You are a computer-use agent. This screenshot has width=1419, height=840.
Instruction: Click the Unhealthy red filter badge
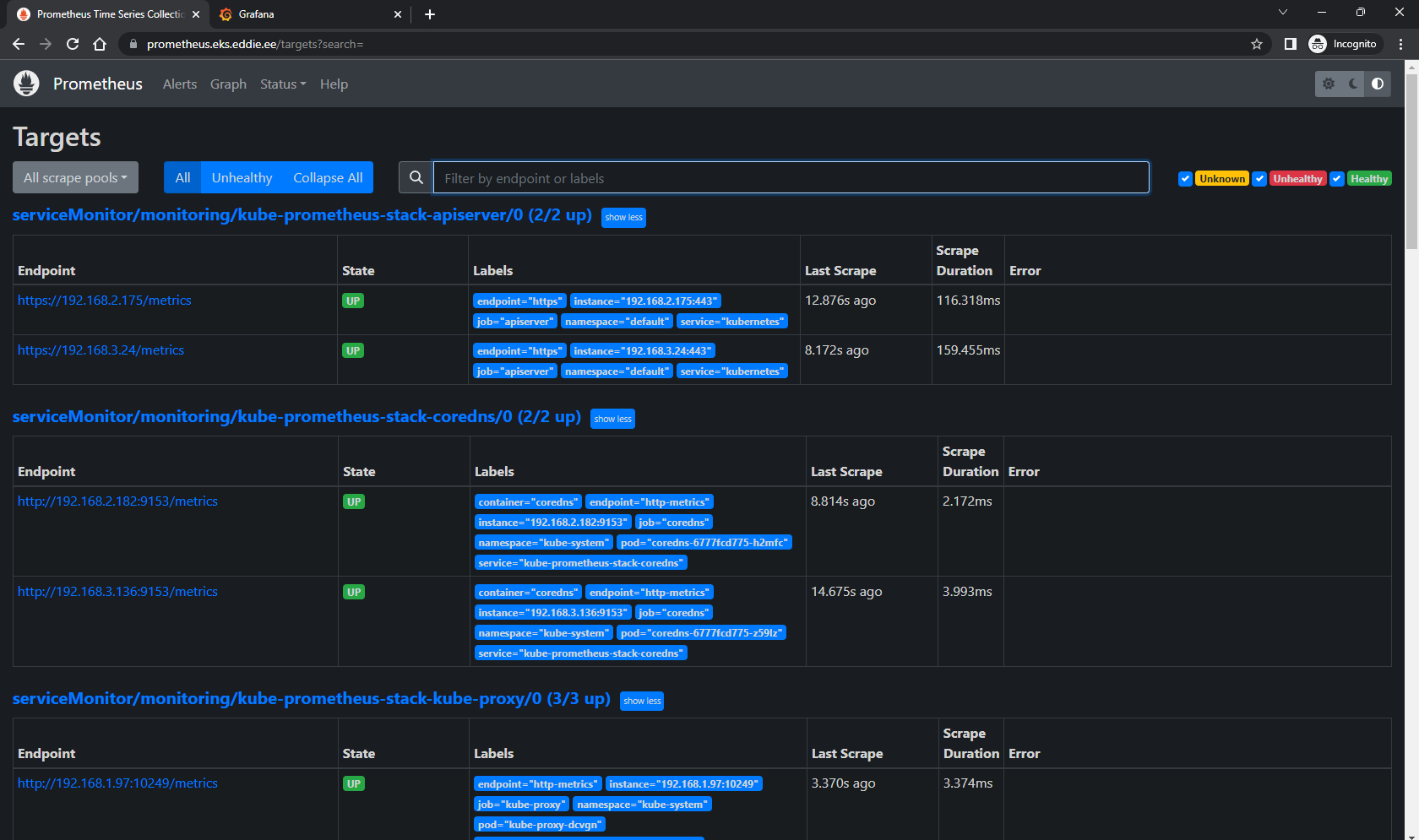coord(1297,179)
